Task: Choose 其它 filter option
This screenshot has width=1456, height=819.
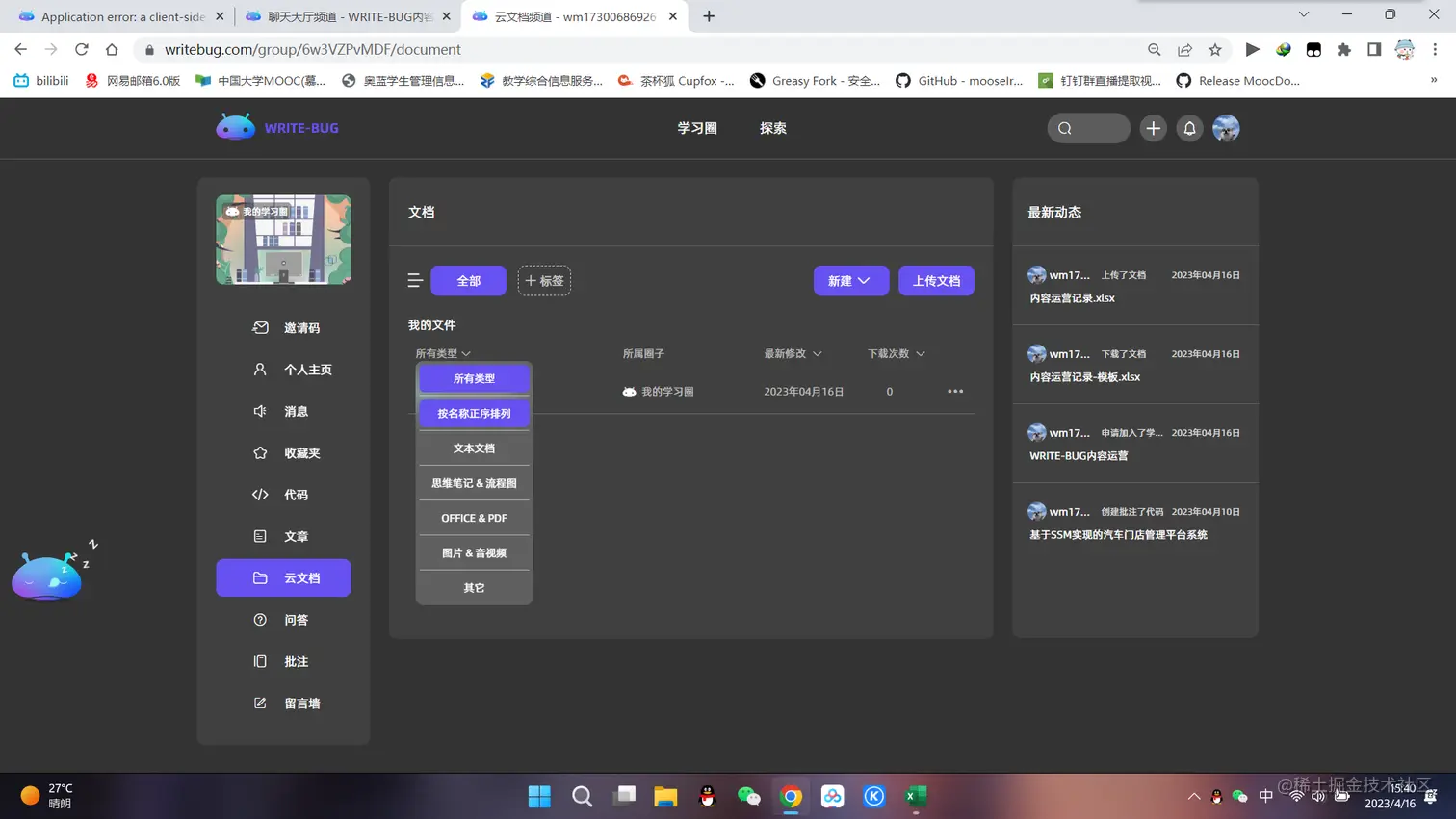Action: (474, 588)
